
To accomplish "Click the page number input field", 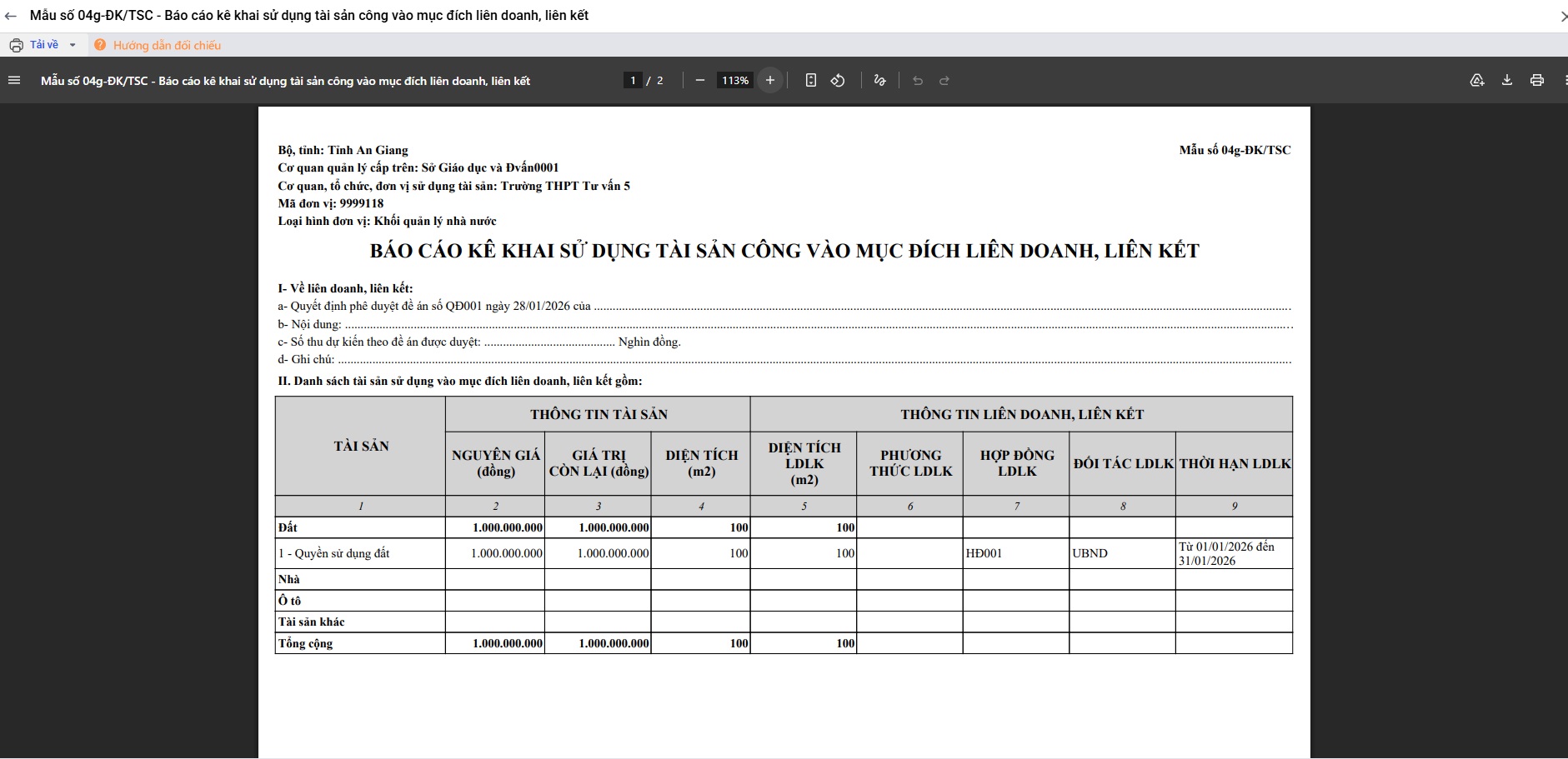I will click(x=633, y=81).
